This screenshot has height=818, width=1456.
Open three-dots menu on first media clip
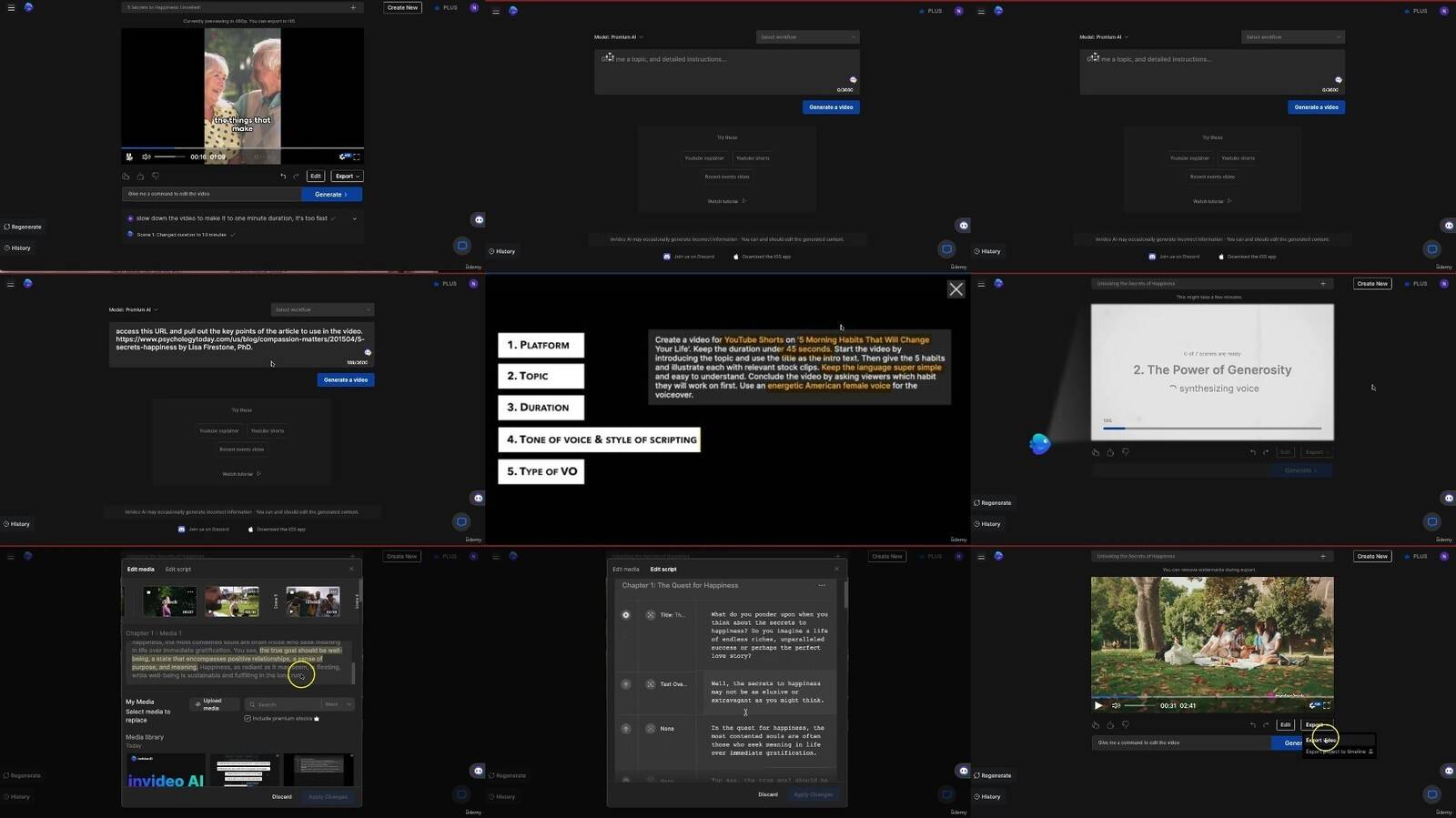(190, 592)
